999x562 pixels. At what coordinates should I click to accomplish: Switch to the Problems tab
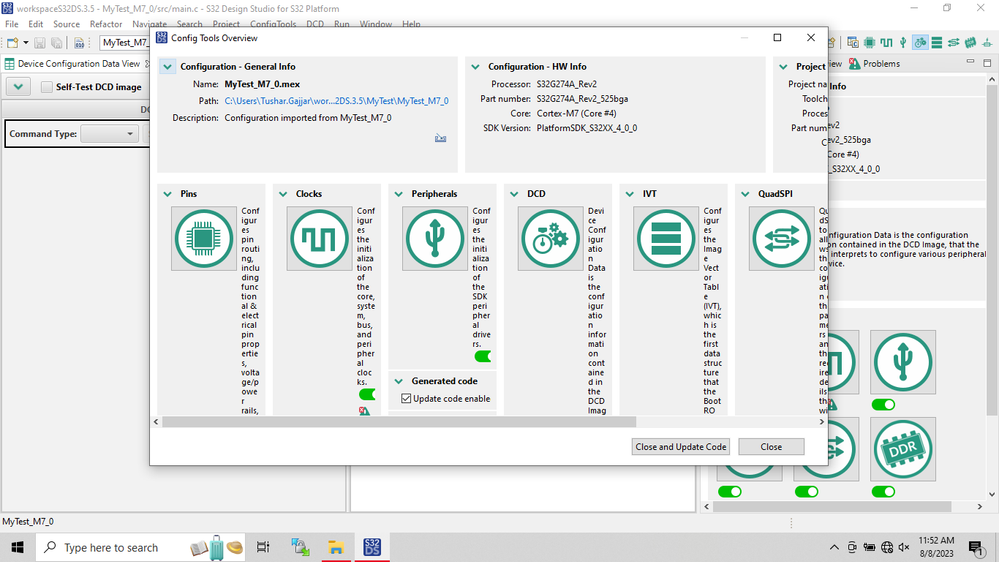pos(875,64)
